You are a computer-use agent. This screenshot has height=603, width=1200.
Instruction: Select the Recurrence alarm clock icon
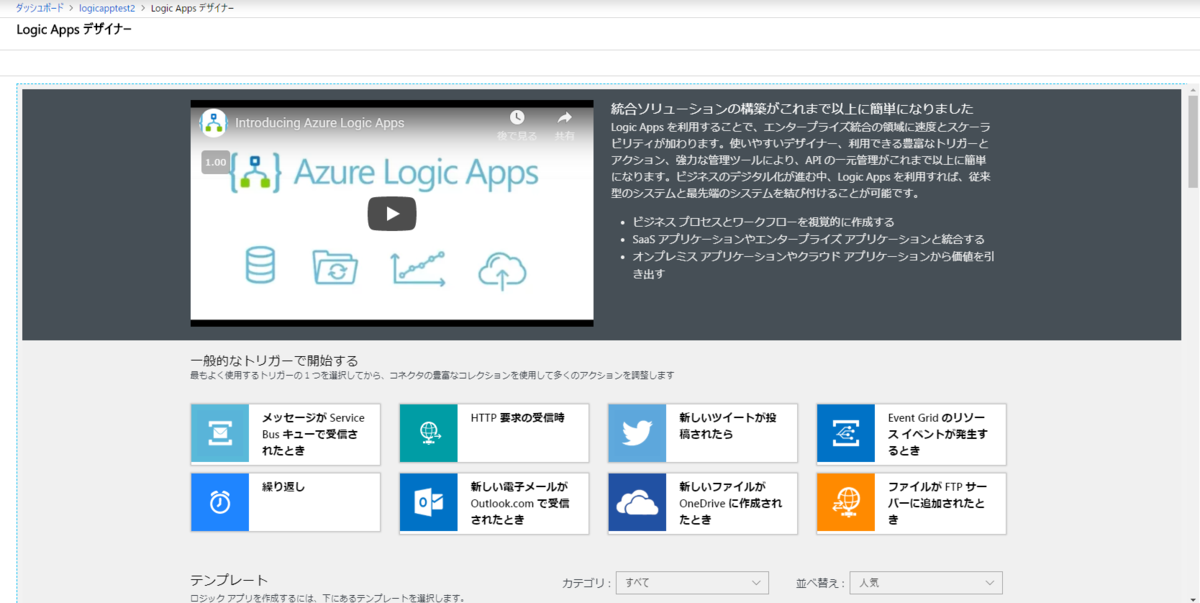click(220, 503)
